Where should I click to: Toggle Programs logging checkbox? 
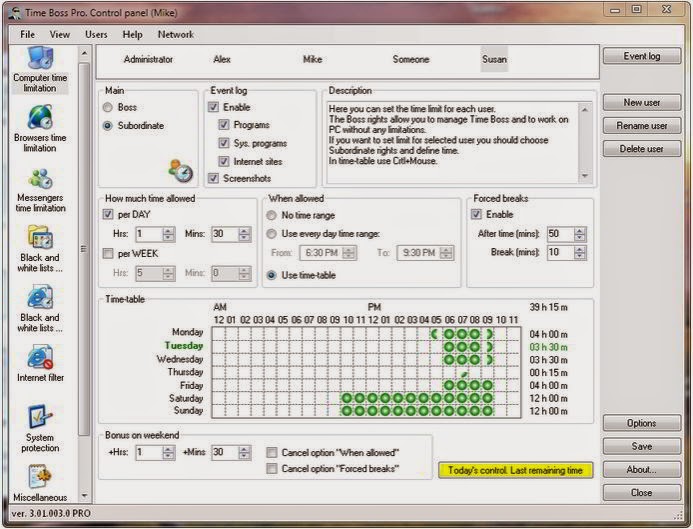[x=224, y=125]
